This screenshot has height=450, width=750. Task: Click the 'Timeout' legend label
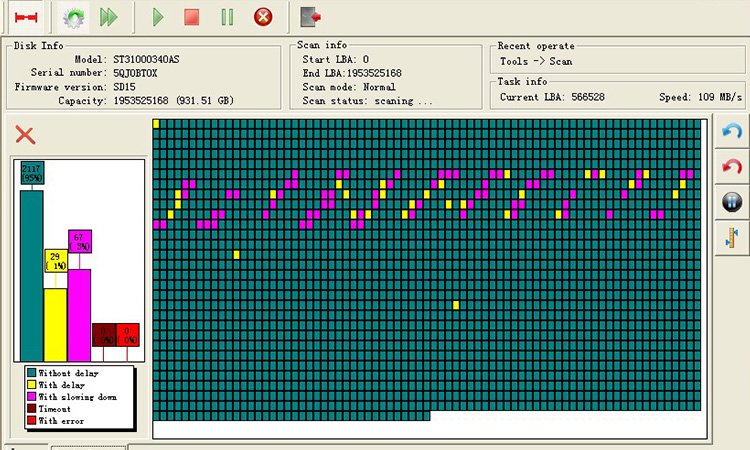click(55, 409)
